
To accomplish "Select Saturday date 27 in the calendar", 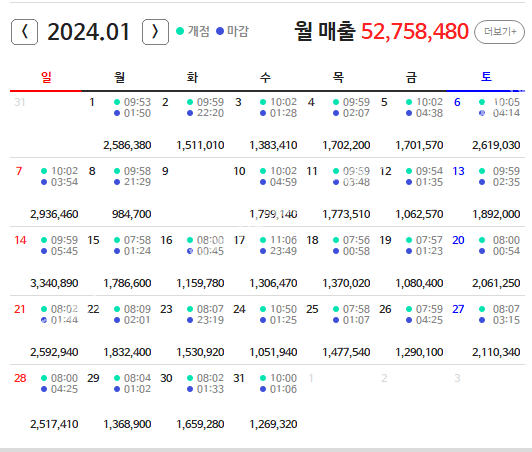I will tap(458, 309).
